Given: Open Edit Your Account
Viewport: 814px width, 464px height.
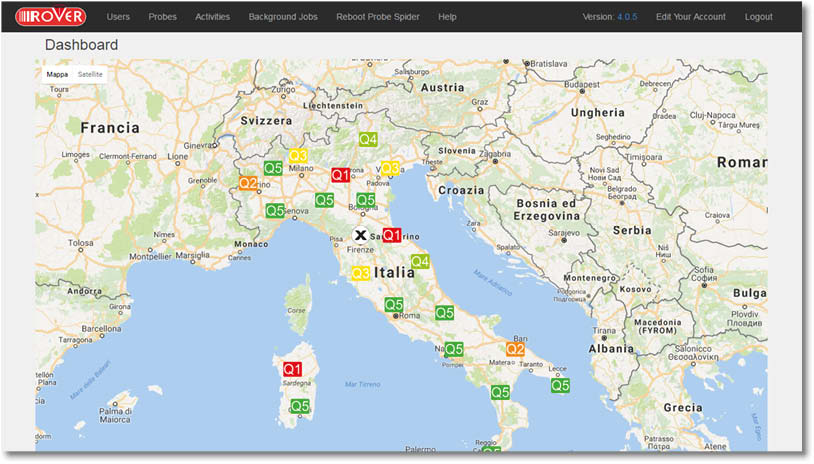Looking at the screenshot, I should pyautogui.click(x=690, y=17).
